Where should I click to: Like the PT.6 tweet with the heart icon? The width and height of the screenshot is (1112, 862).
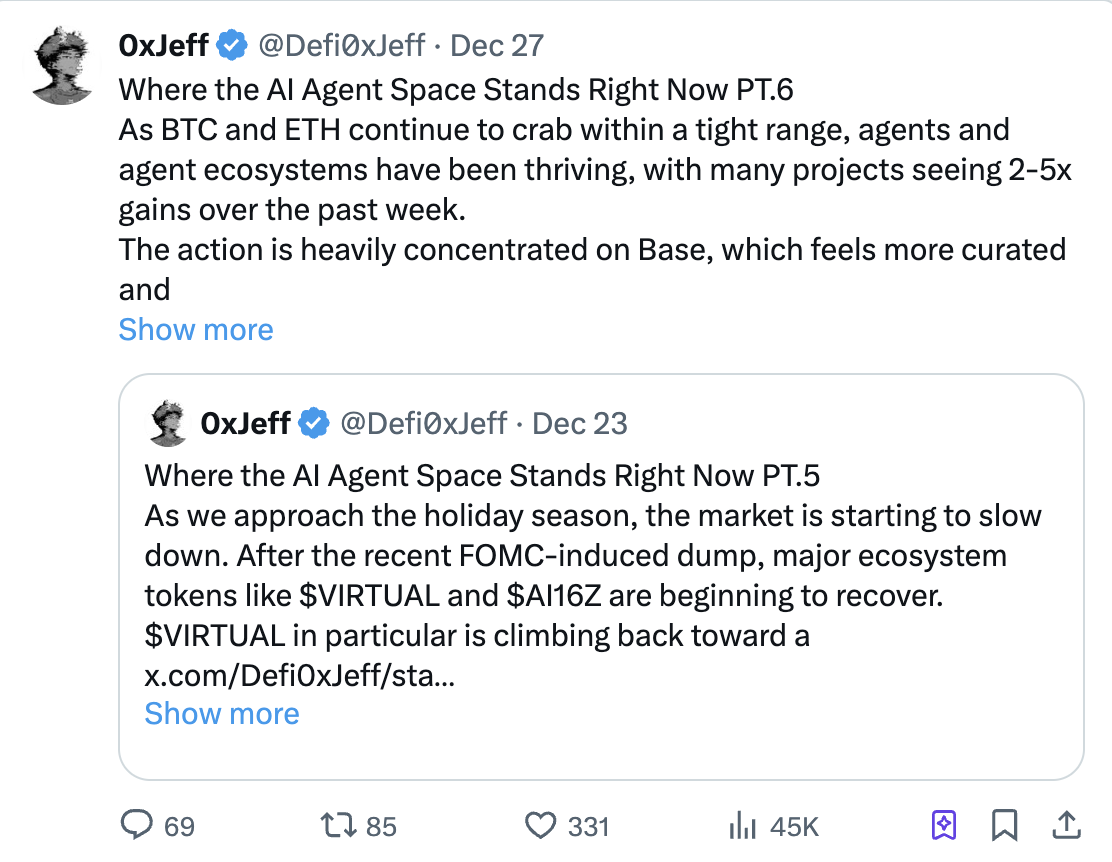pos(541,825)
